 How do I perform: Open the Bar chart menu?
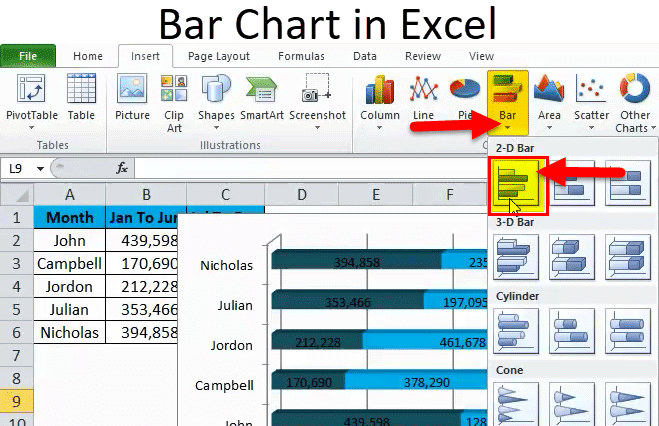(x=508, y=102)
